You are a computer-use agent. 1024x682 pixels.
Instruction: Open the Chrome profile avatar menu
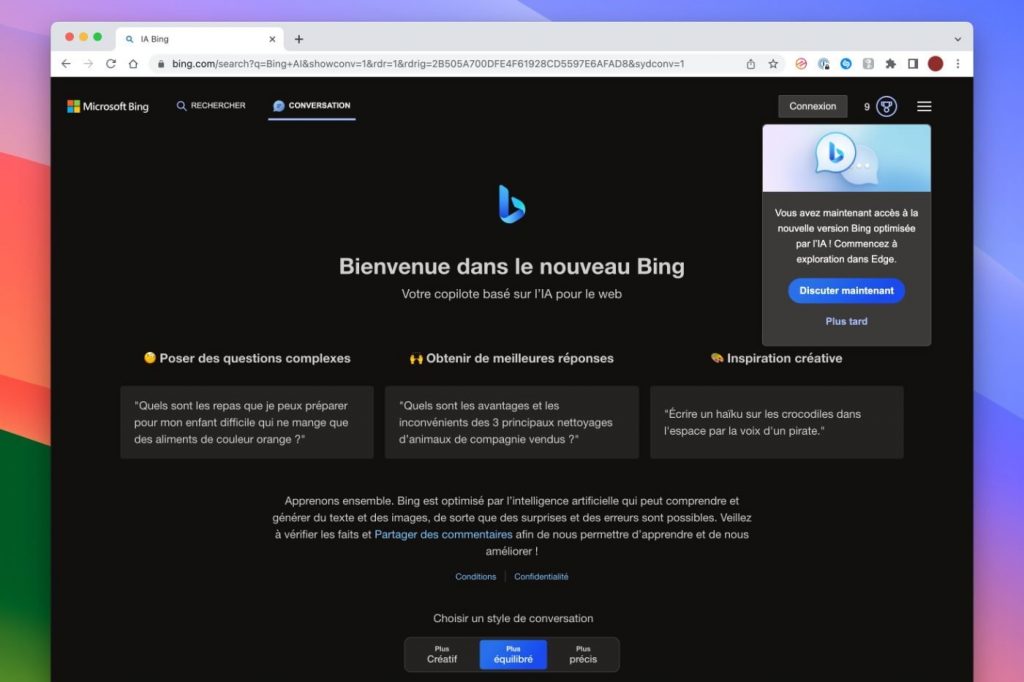tap(935, 64)
